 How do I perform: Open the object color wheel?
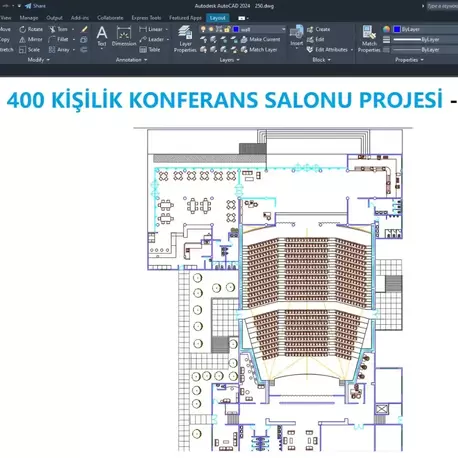pos(386,29)
